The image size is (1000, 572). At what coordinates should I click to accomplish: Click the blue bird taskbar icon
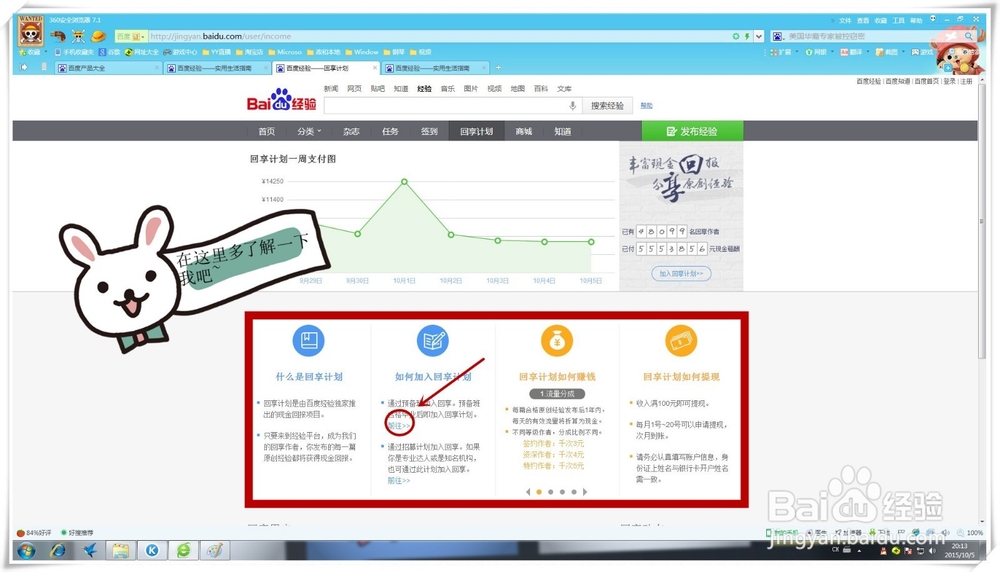(x=89, y=550)
